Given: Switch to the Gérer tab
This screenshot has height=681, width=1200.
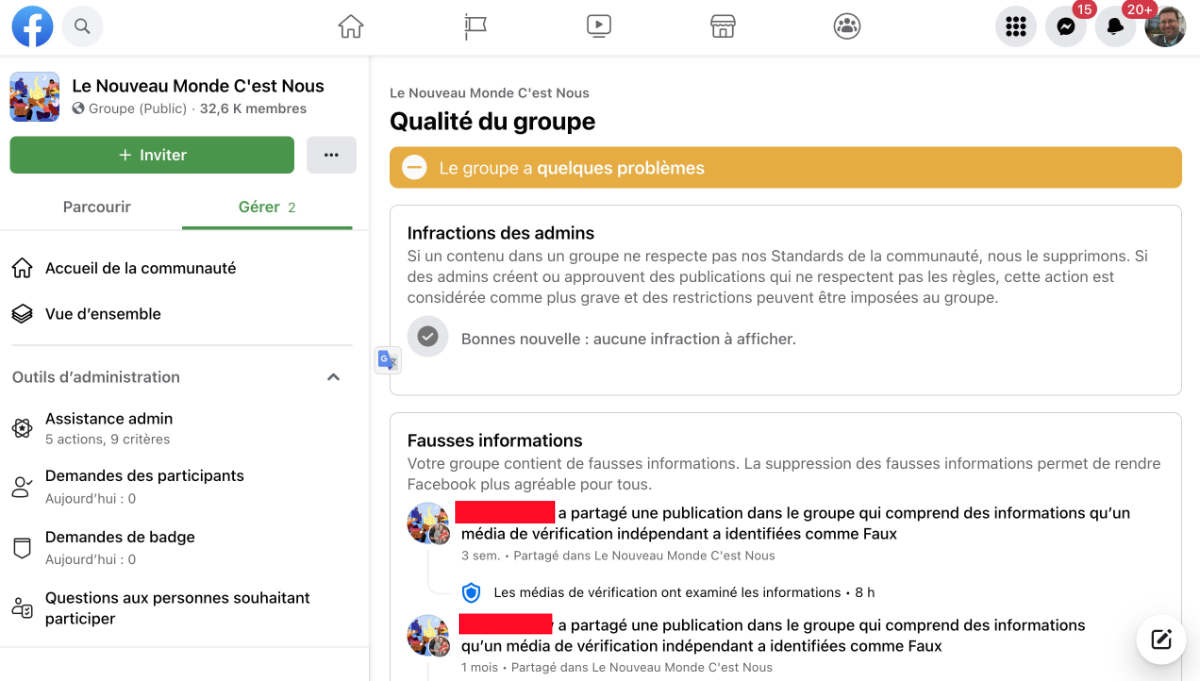Looking at the screenshot, I should coord(267,207).
